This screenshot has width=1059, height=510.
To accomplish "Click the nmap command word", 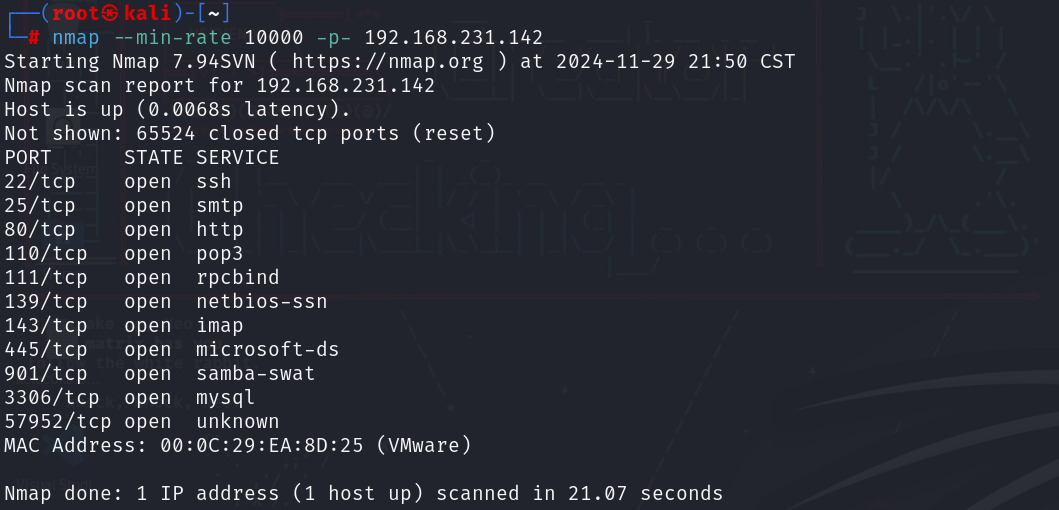I will (75, 37).
